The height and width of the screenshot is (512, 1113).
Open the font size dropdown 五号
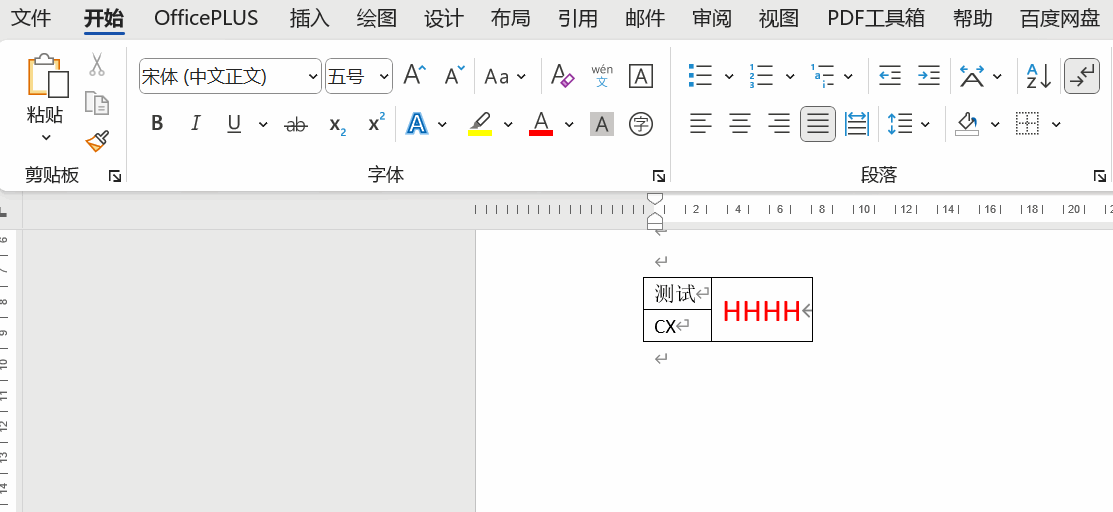[x=384, y=76]
